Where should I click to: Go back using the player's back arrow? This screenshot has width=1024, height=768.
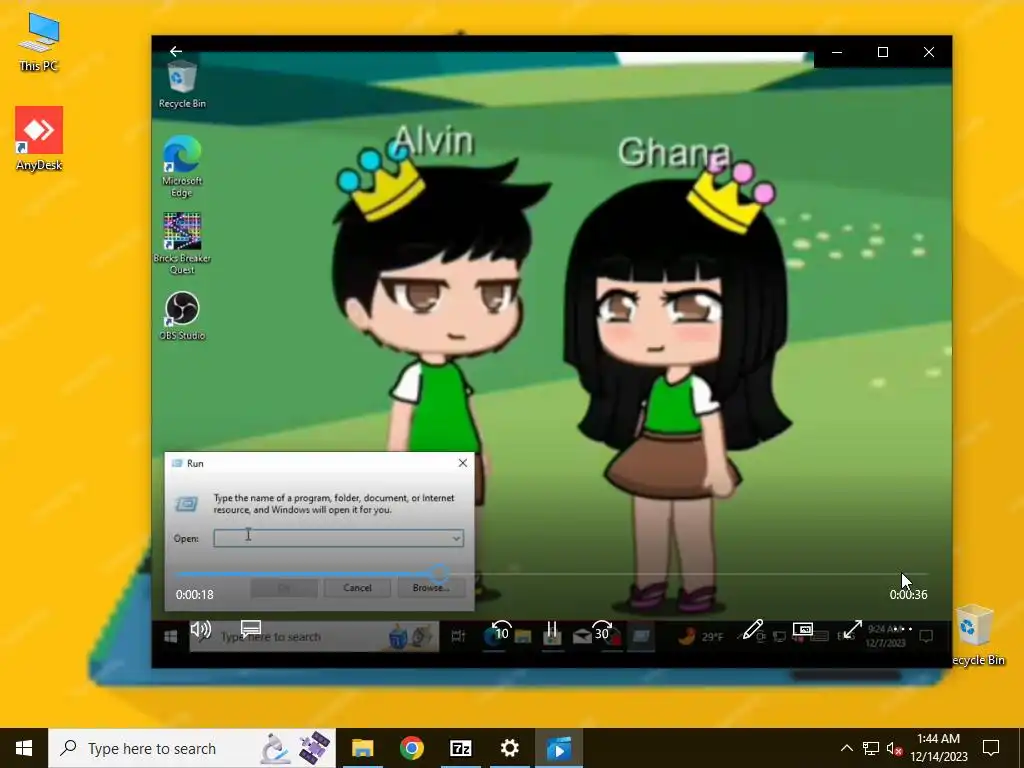coord(175,51)
